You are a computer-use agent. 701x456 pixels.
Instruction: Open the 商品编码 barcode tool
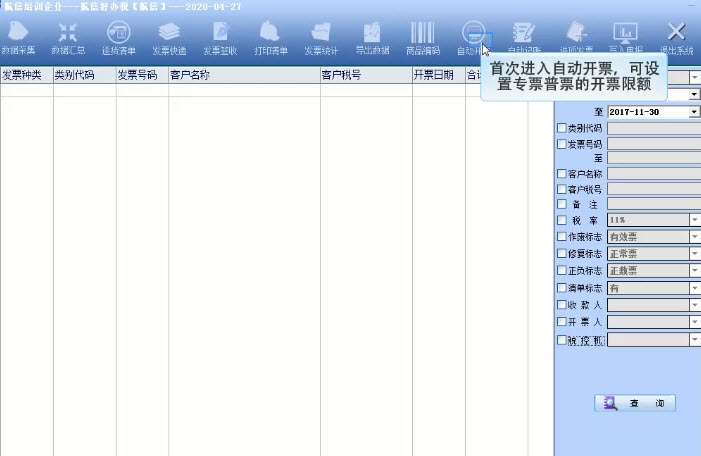(422, 38)
